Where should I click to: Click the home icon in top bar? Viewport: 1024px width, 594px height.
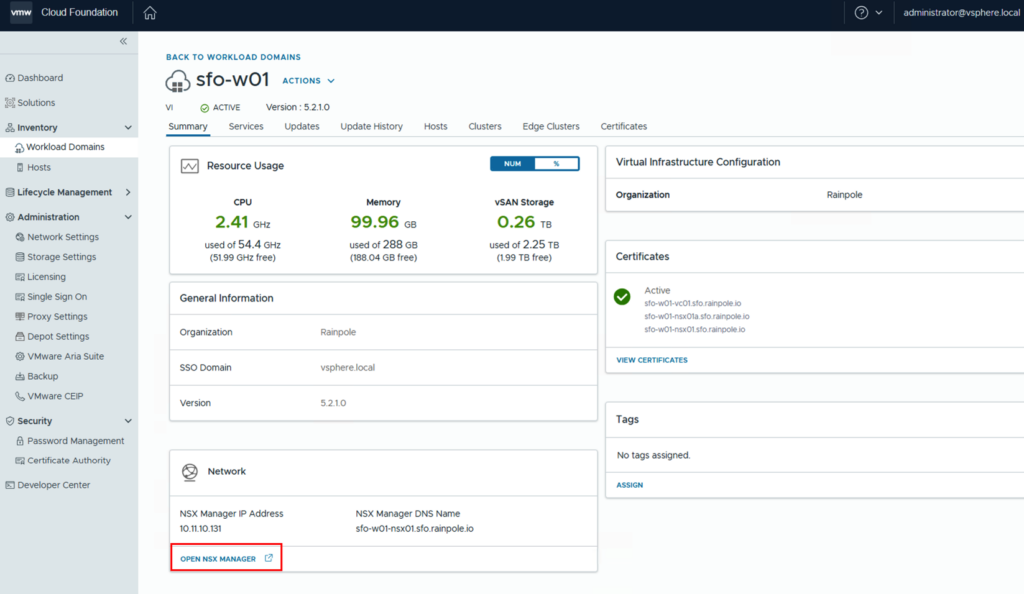click(150, 12)
